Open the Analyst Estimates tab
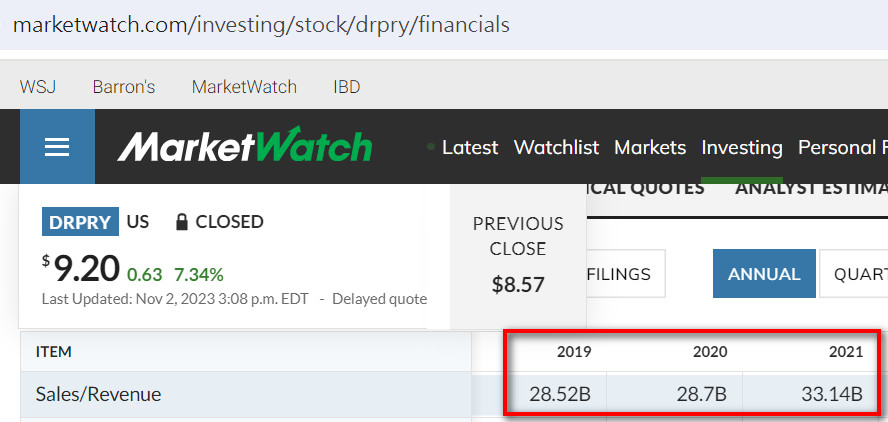Screen dimensions: 888x422 [x=811, y=189]
